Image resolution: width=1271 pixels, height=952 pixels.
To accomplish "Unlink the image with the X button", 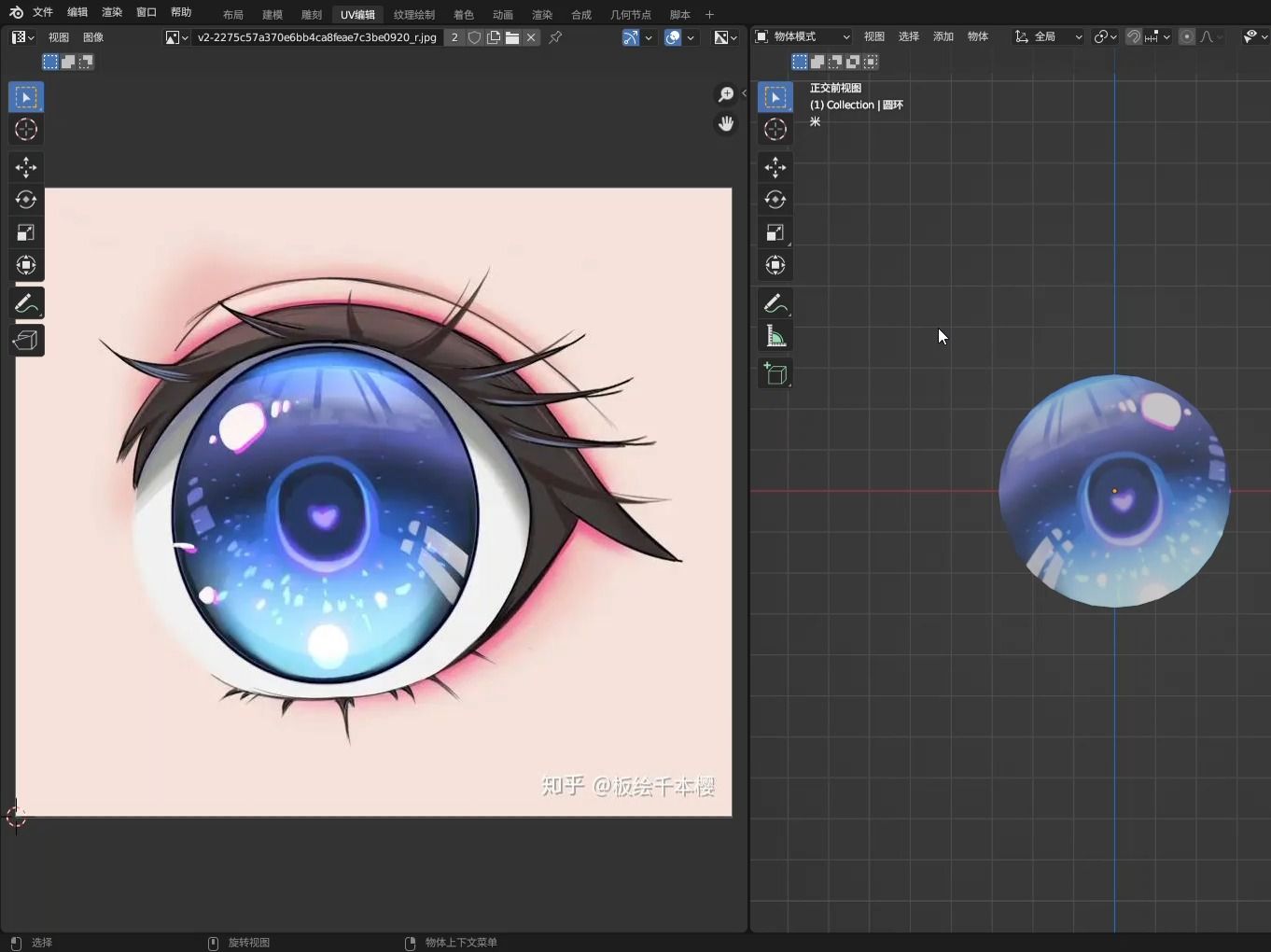I will pos(531,37).
